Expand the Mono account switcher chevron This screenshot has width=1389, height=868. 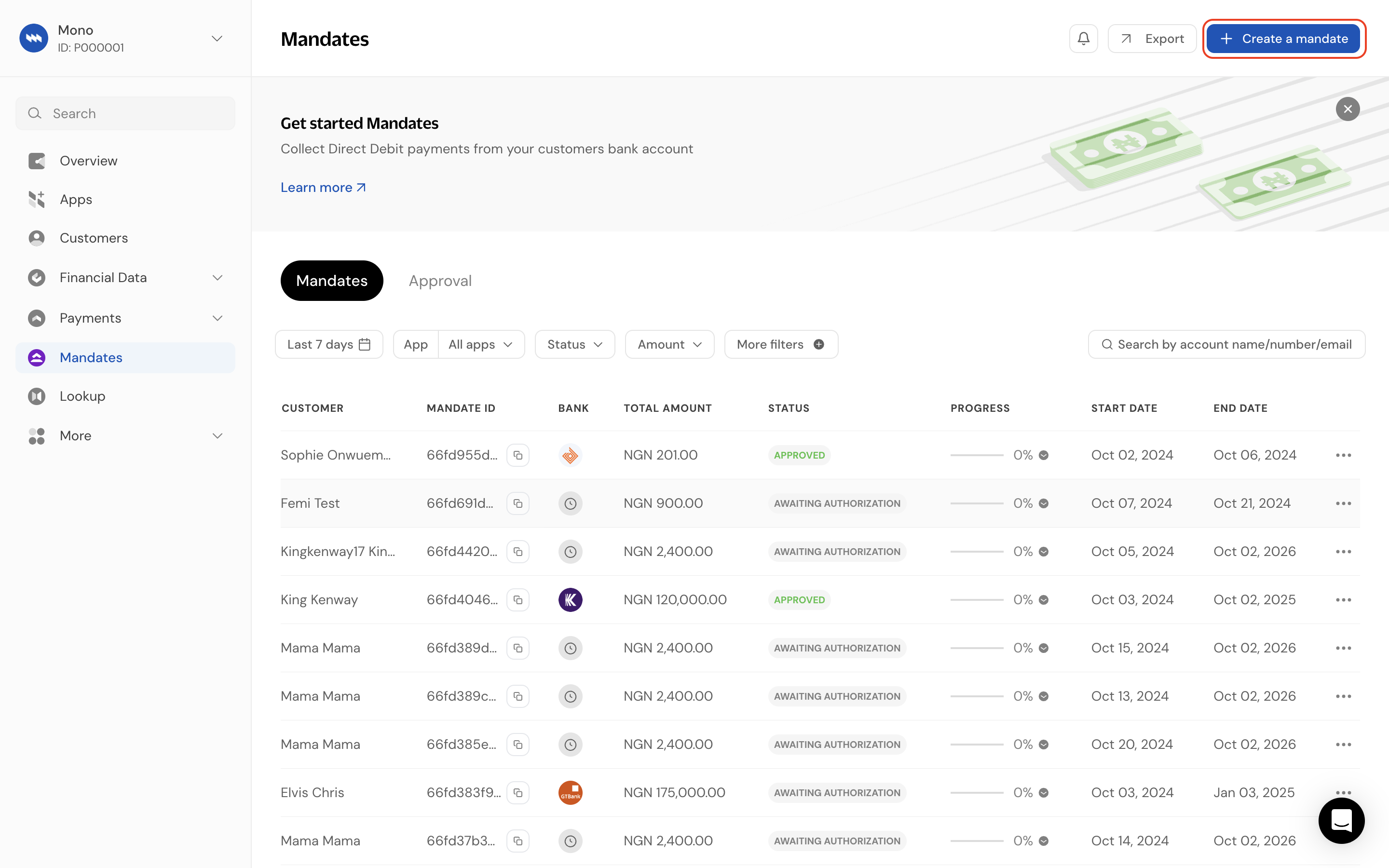217,39
